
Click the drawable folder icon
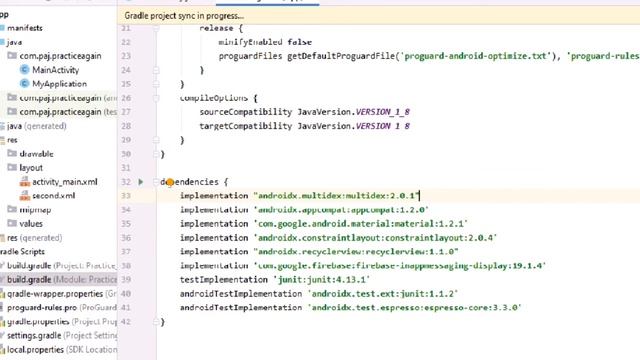tap(12, 153)
